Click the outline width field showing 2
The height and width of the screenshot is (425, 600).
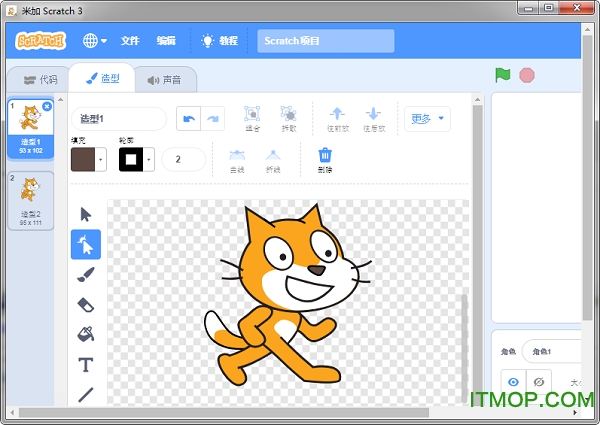pyautogui.click(x=184, y=160)
